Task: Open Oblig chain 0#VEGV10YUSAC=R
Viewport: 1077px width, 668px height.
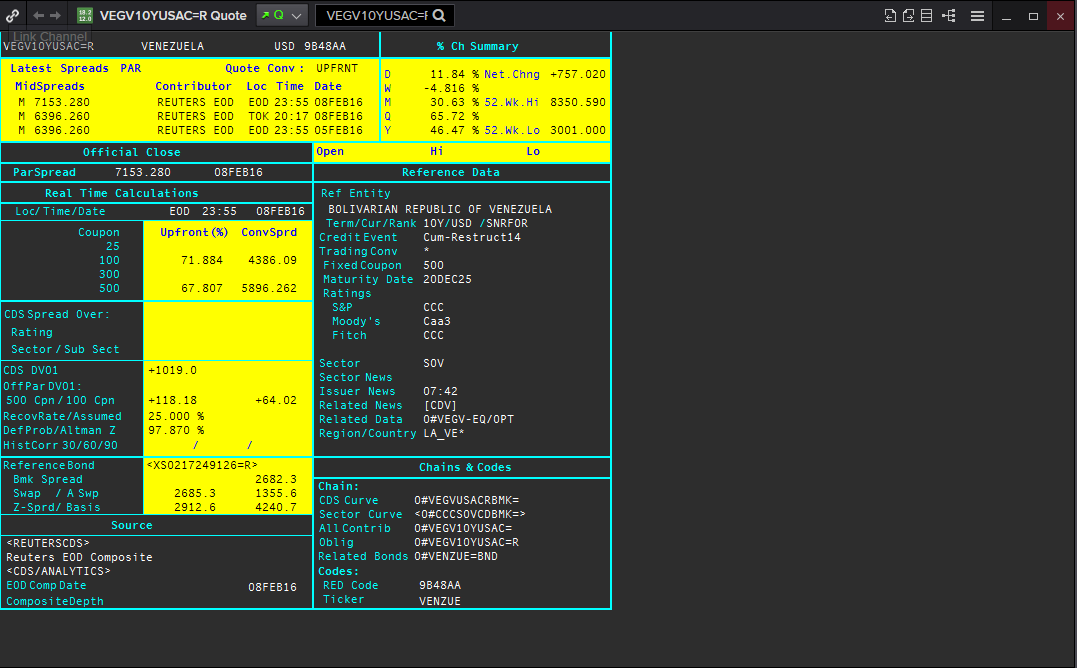Action: pyautogui.click(x=466, y=542)
